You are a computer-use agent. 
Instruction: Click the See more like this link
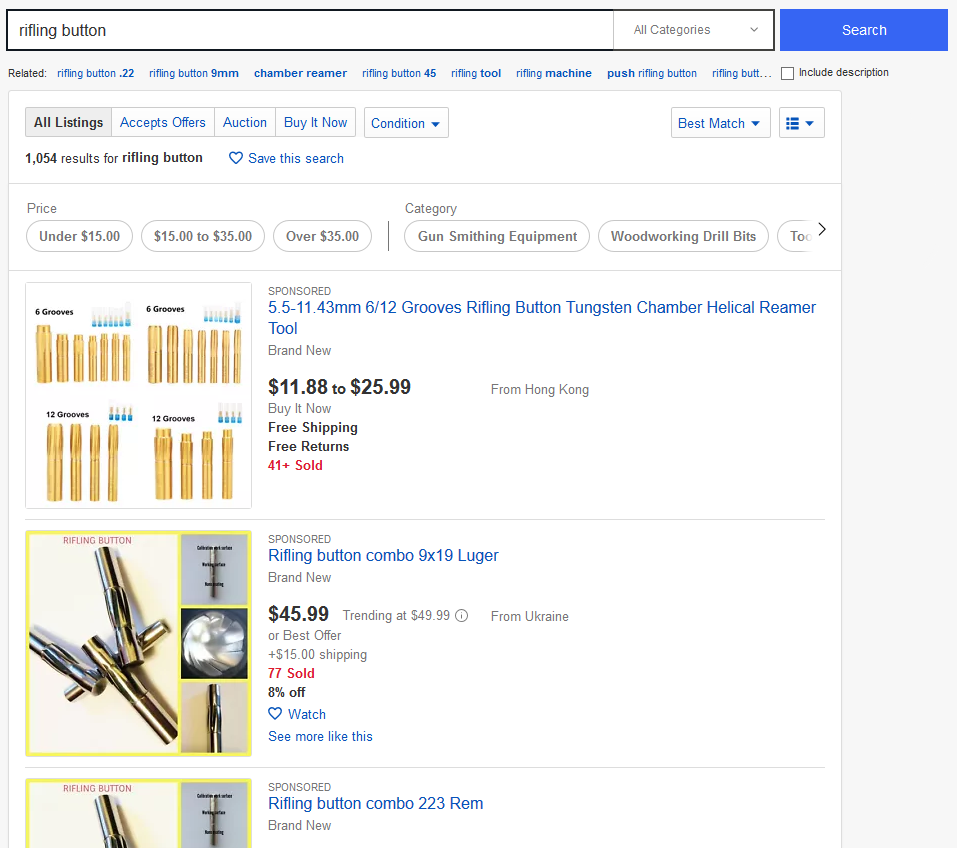[x=320, y=736]
